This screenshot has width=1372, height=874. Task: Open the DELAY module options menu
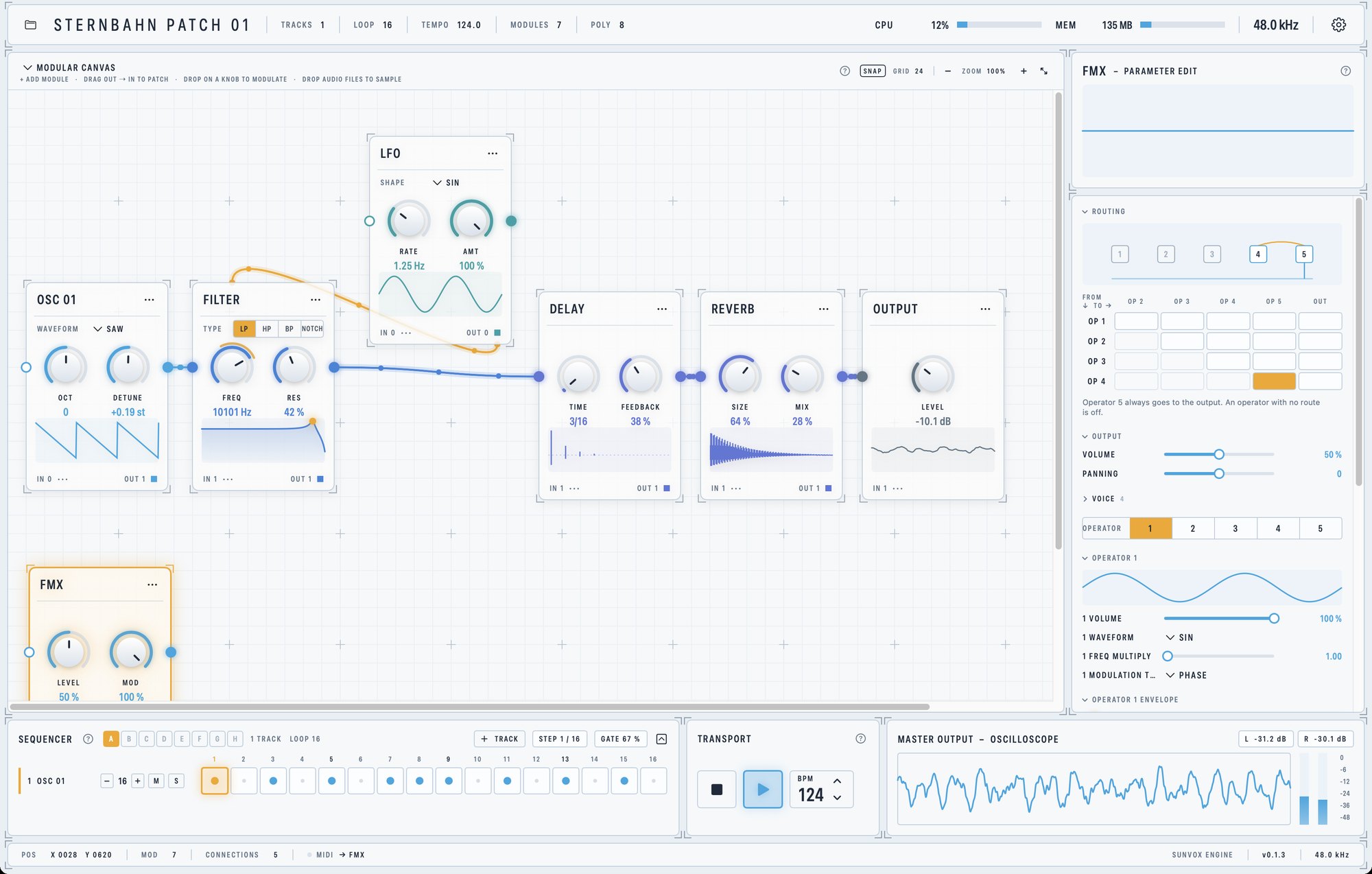[x=661, y=309]
